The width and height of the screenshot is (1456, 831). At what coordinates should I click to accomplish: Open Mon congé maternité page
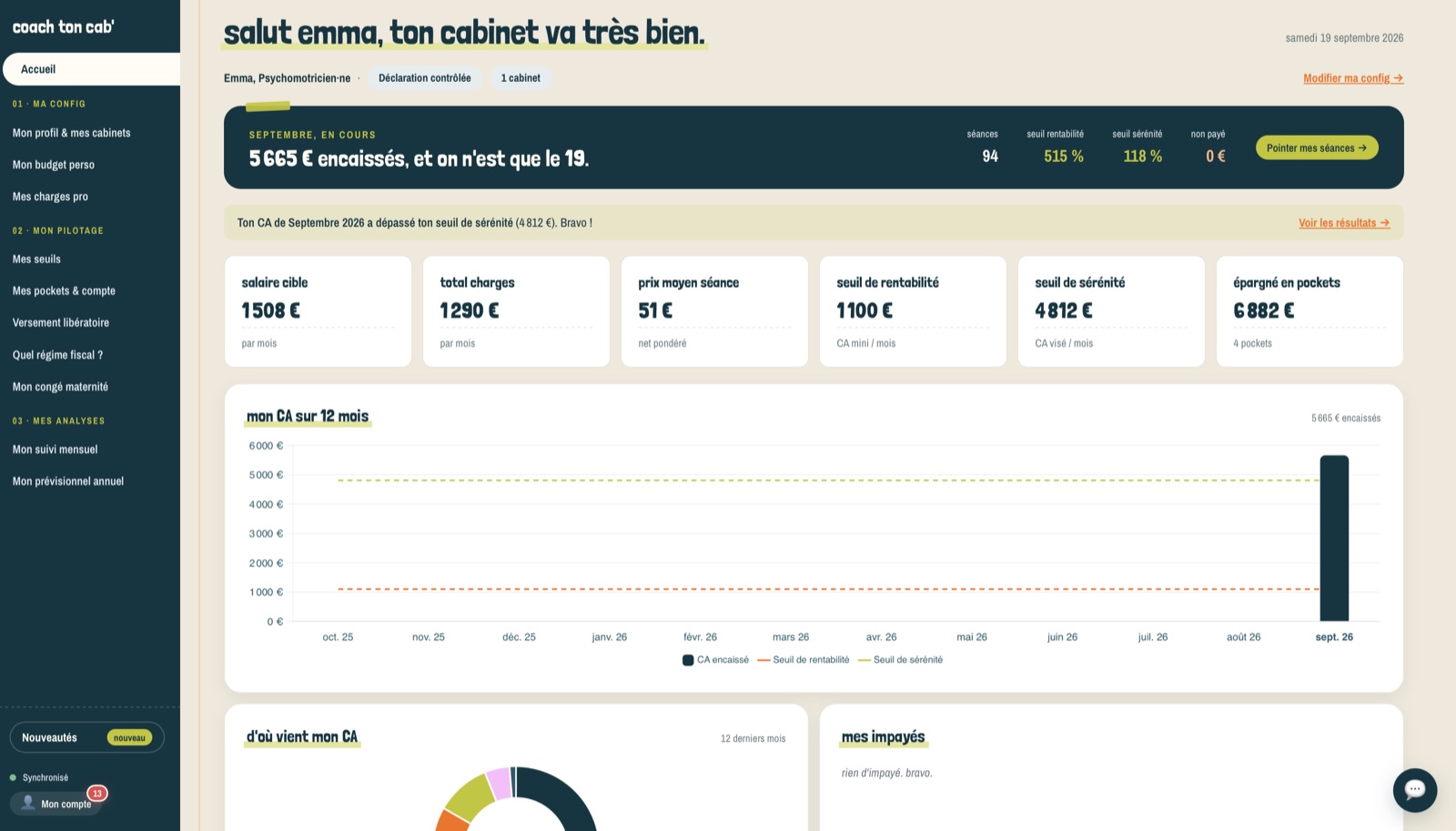60,387
